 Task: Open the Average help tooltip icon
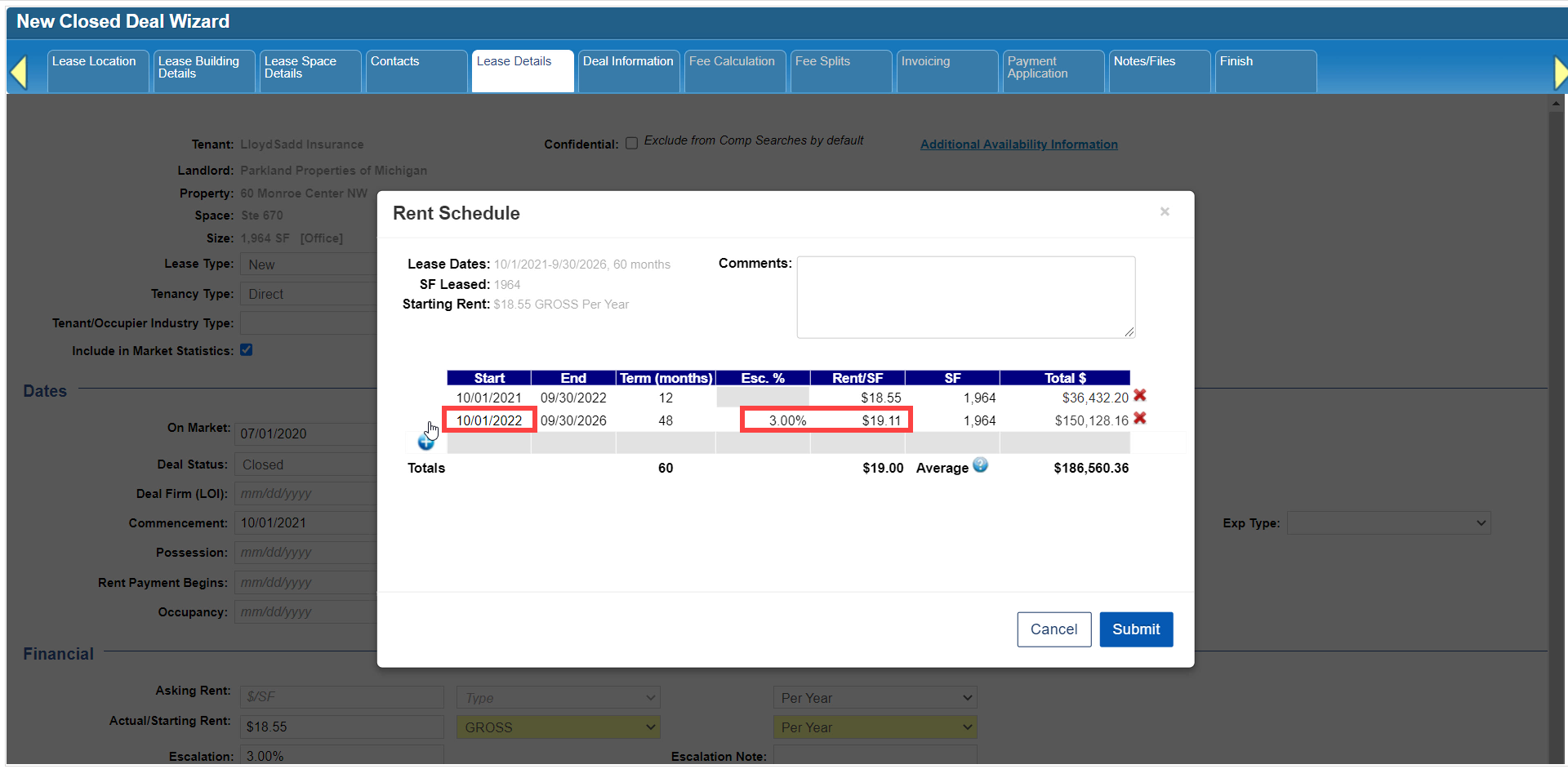(980, 465)
